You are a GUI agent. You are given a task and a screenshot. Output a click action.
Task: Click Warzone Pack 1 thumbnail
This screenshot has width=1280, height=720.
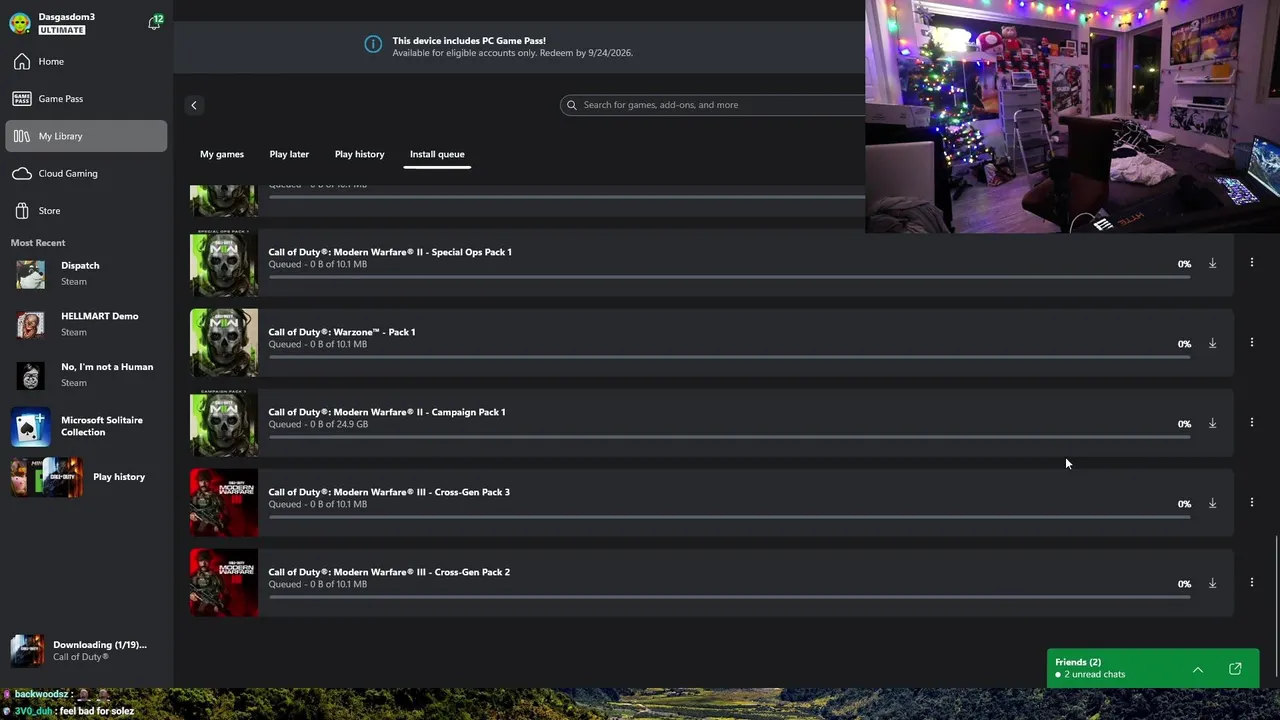pyautogui.click(x=224, y=343)
